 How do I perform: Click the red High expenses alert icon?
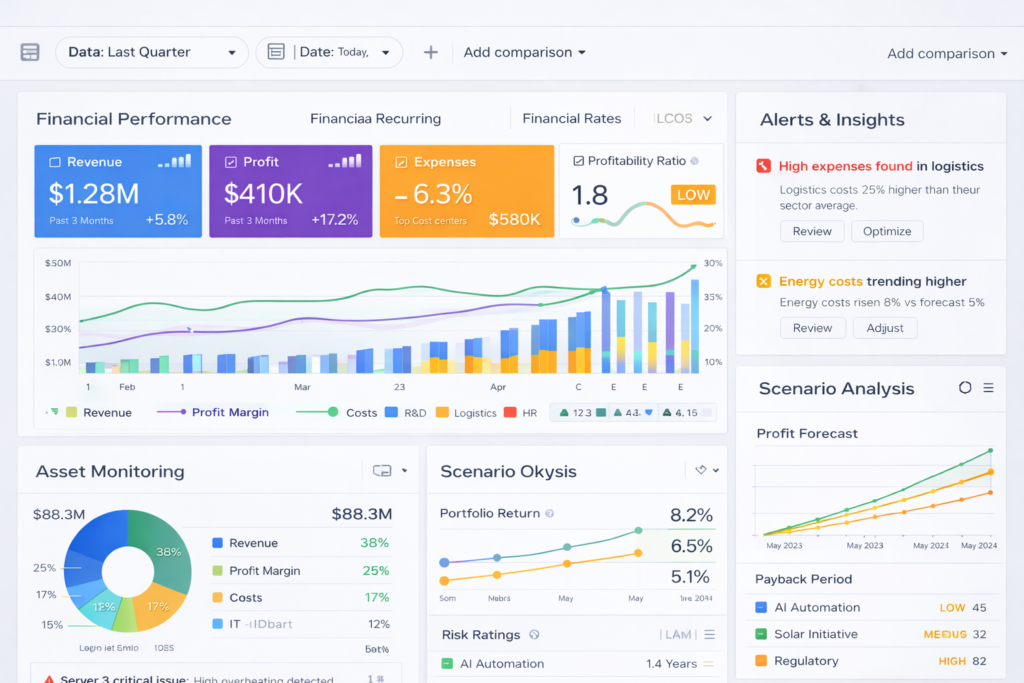764,167
